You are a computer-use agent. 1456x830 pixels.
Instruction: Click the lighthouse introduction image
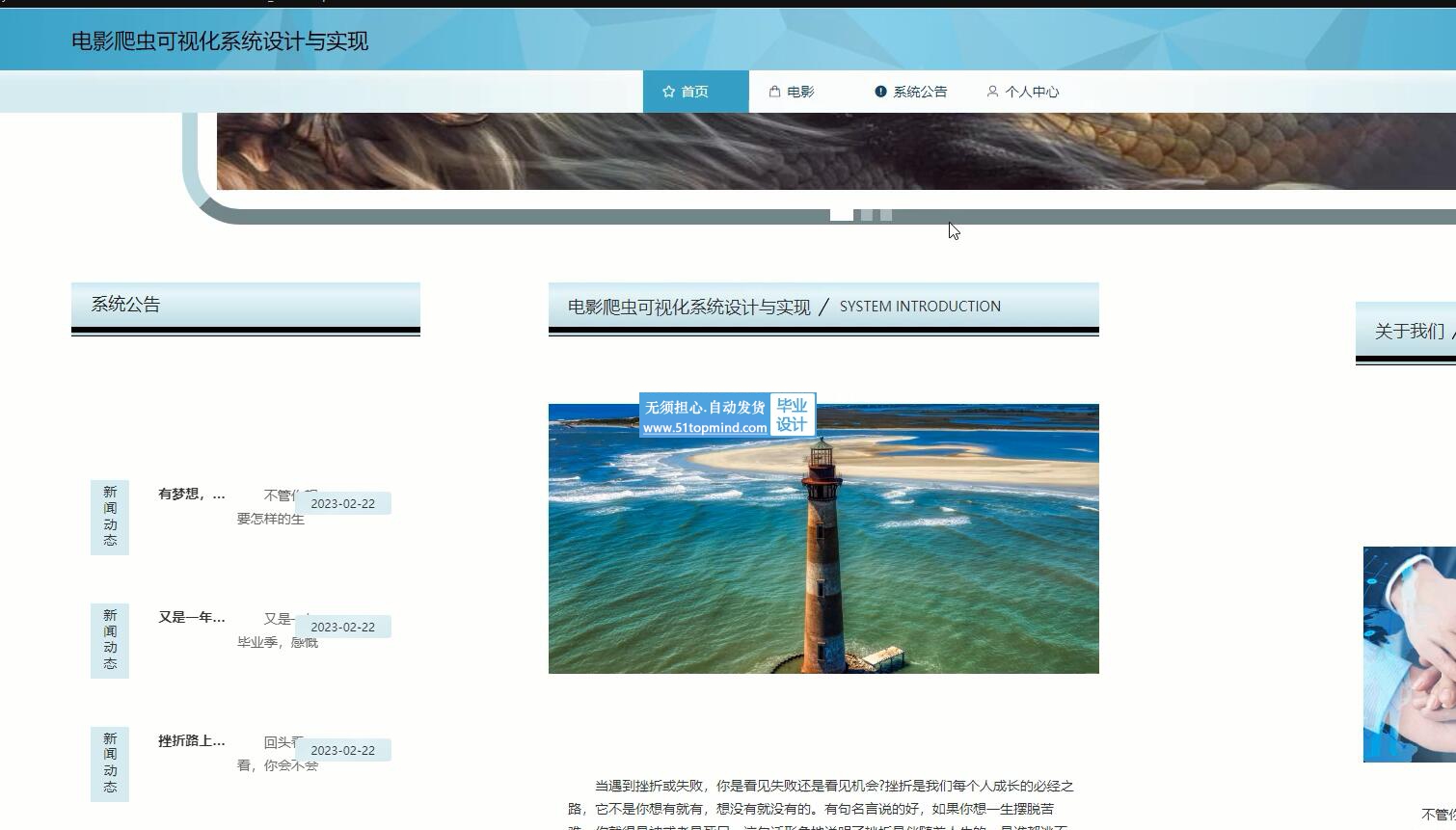tap(823, 539)
